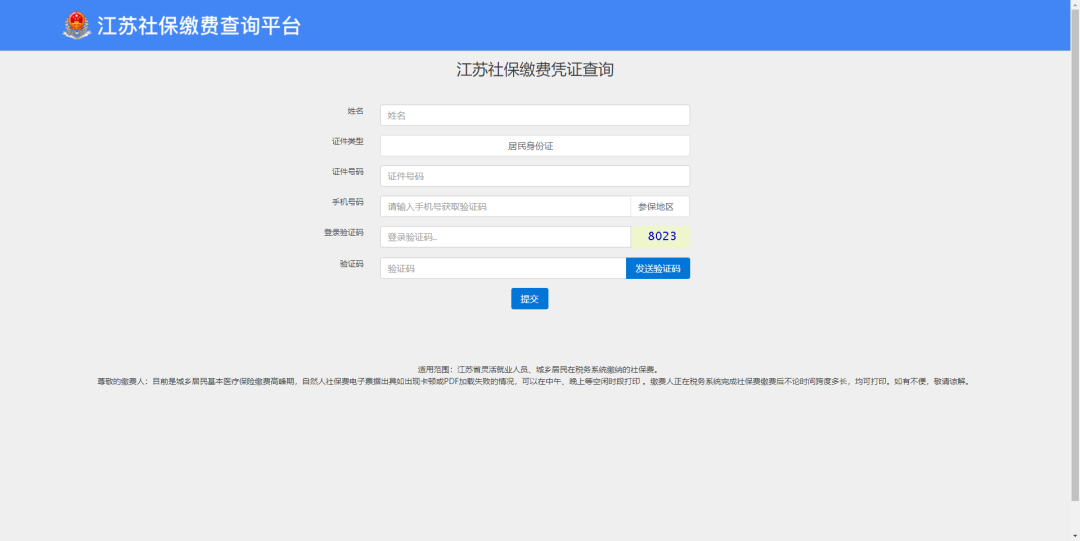Click the 证件类型 field label
This screenshot has height=541, width=1080.
(348, 141)
